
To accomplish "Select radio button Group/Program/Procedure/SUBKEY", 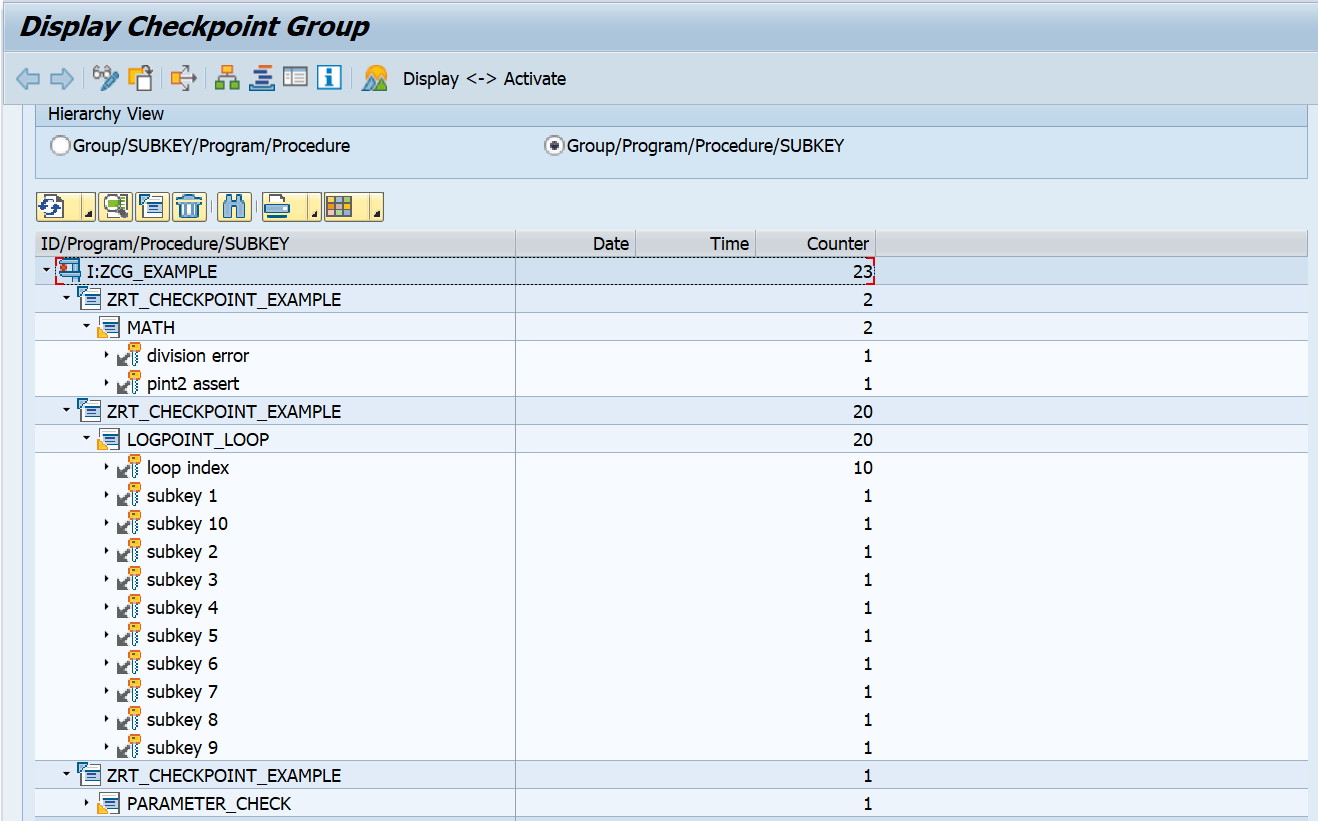I will click(x=553, y=145).
